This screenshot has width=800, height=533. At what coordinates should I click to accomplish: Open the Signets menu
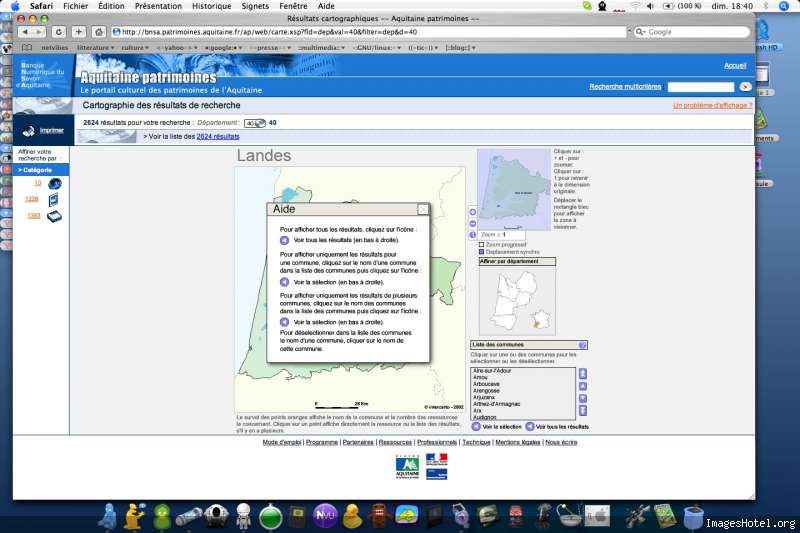255,6
